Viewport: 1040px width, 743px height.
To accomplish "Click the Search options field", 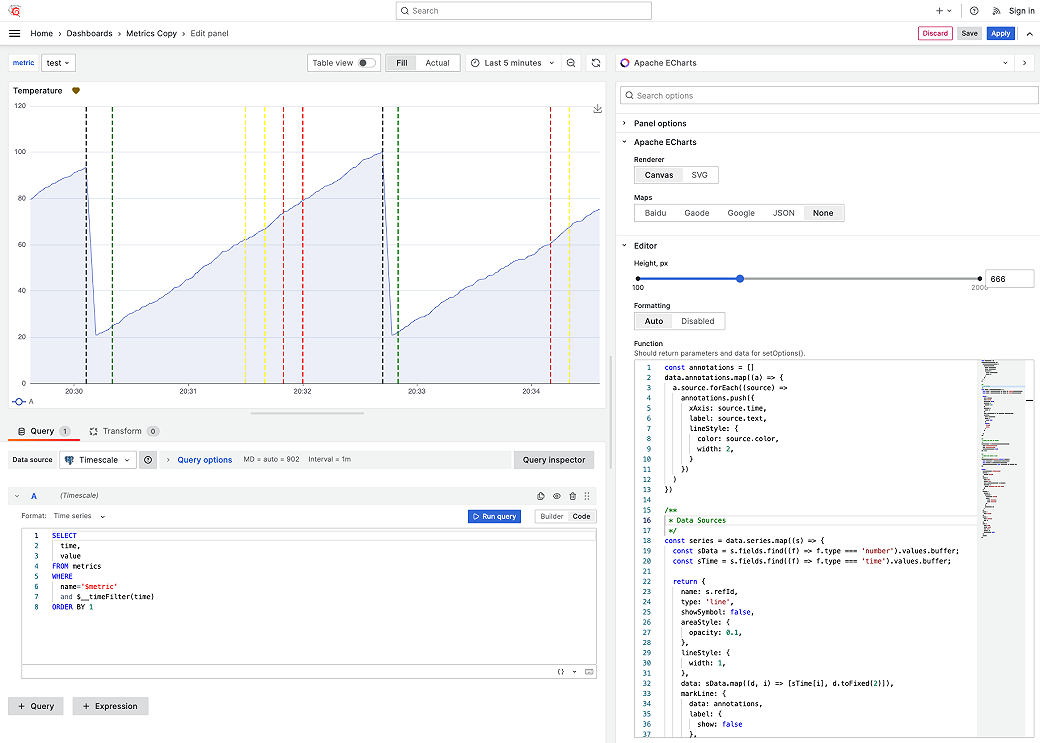I will tap(829, 96).
